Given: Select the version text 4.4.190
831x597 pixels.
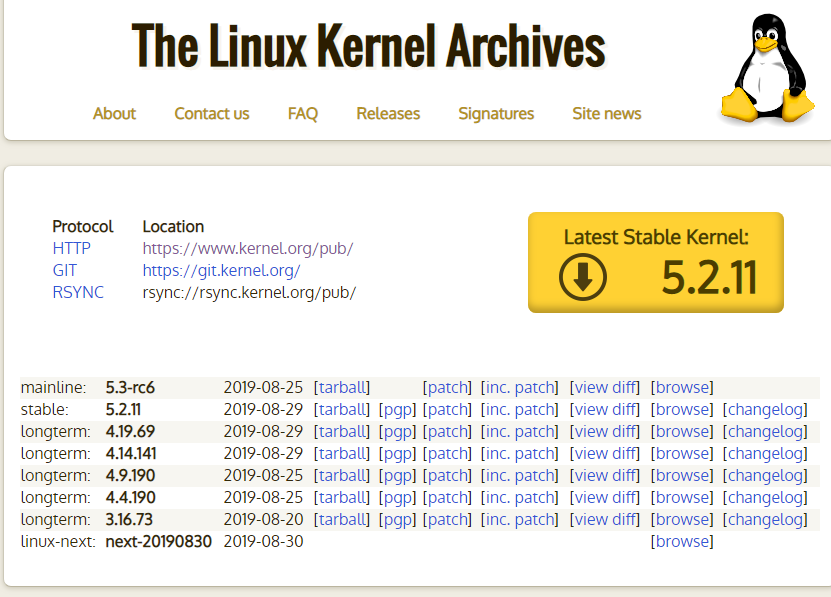Looking at the screenshot, I should [x=130, y=498].
